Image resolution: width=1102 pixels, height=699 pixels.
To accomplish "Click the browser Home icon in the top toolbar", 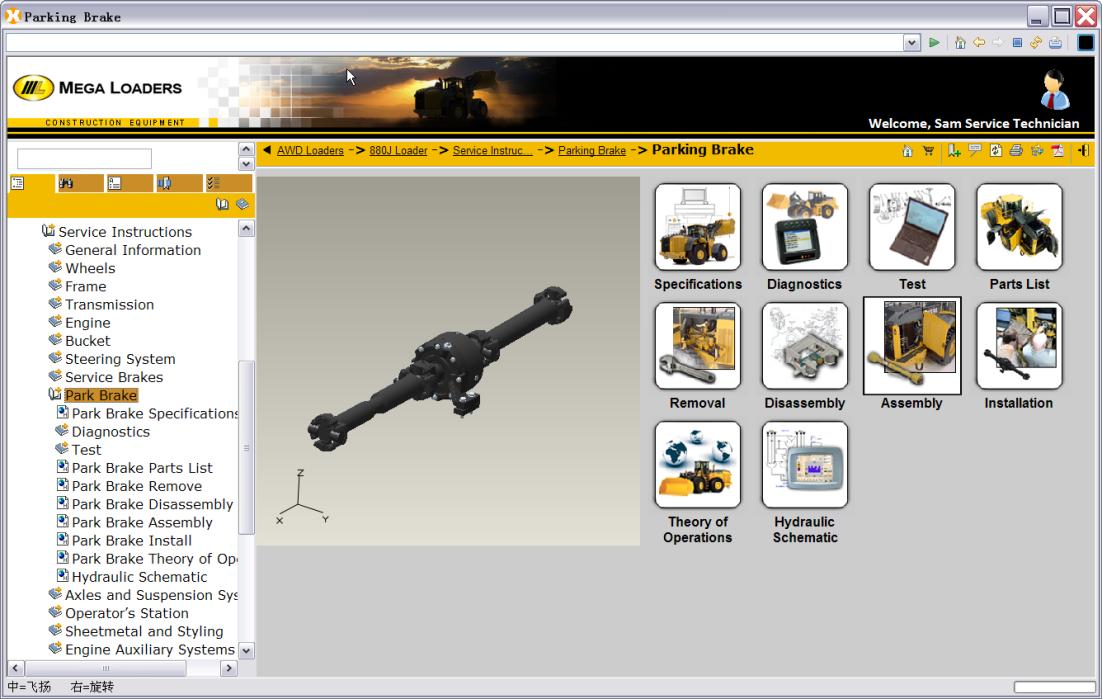I will coord(960,43).
